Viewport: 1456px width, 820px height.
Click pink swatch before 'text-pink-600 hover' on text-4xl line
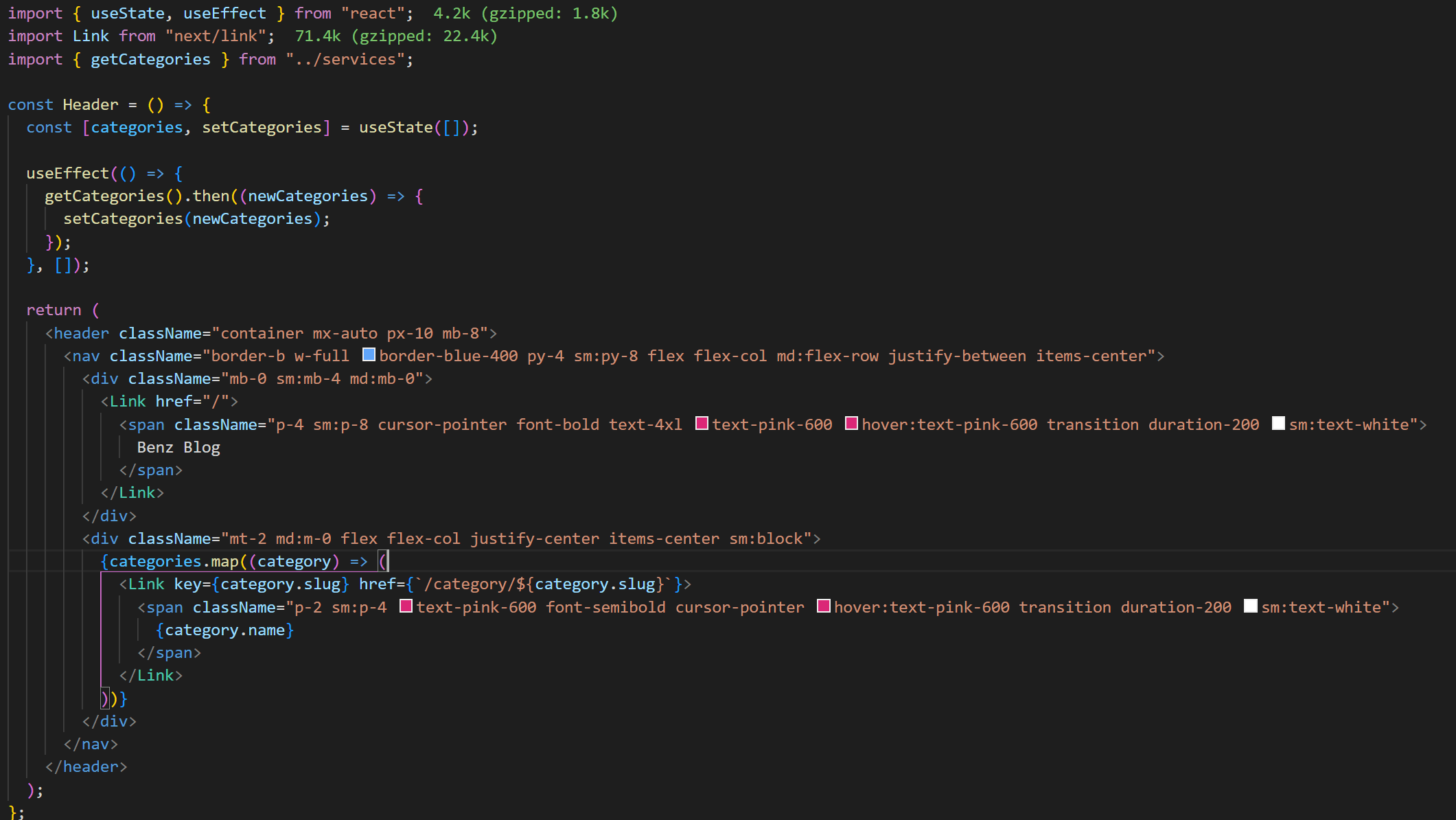[702, 424]
